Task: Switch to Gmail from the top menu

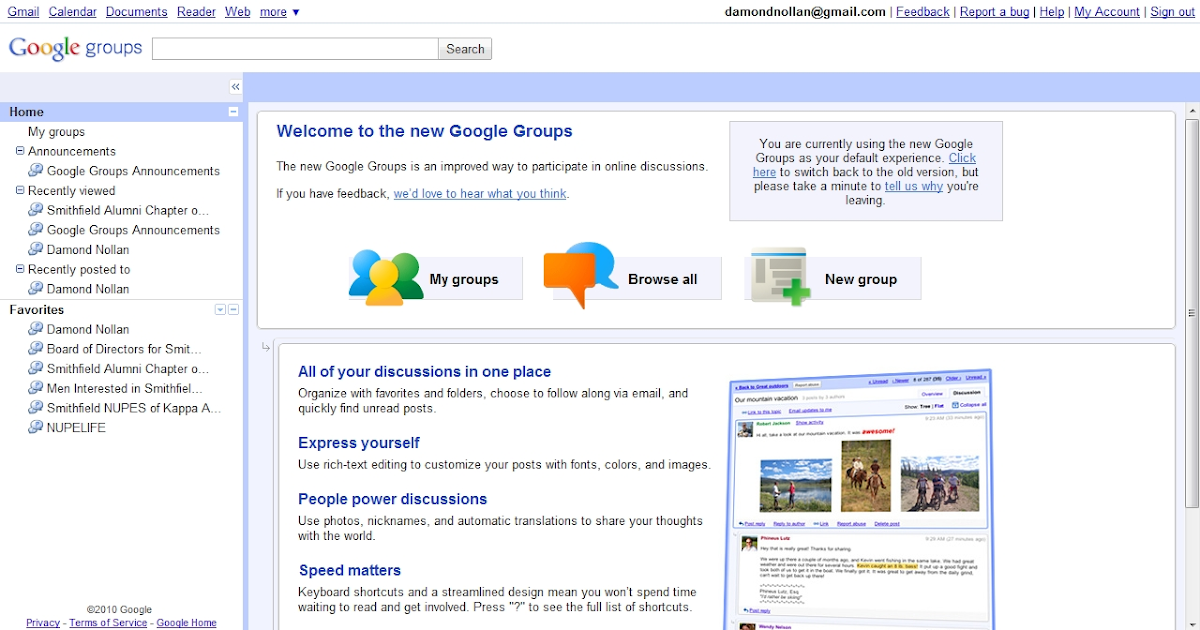Action: [22, 11]
